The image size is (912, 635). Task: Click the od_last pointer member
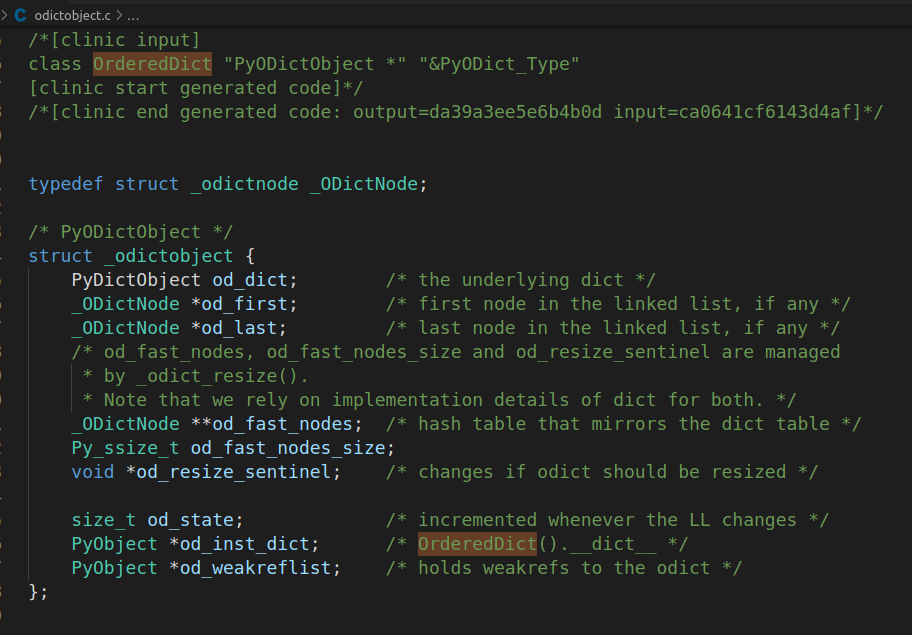pyautogui.click(x=239, y=328)
